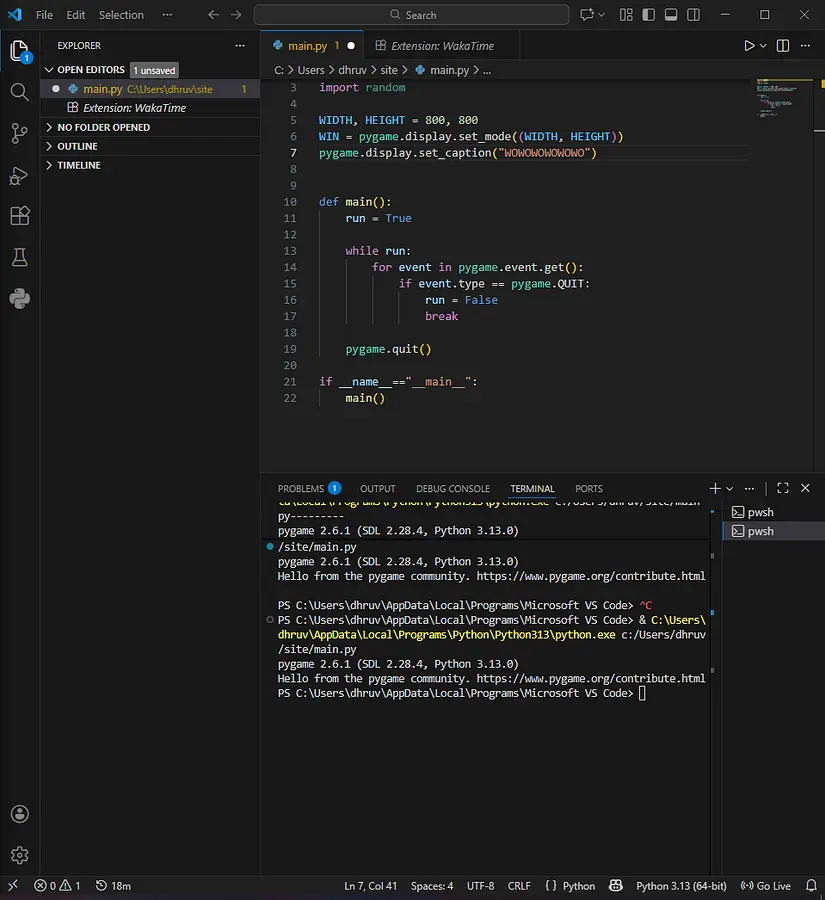This screenshot has height=900, width=825.
Task: Click the Go Live button
Action: 766,886
